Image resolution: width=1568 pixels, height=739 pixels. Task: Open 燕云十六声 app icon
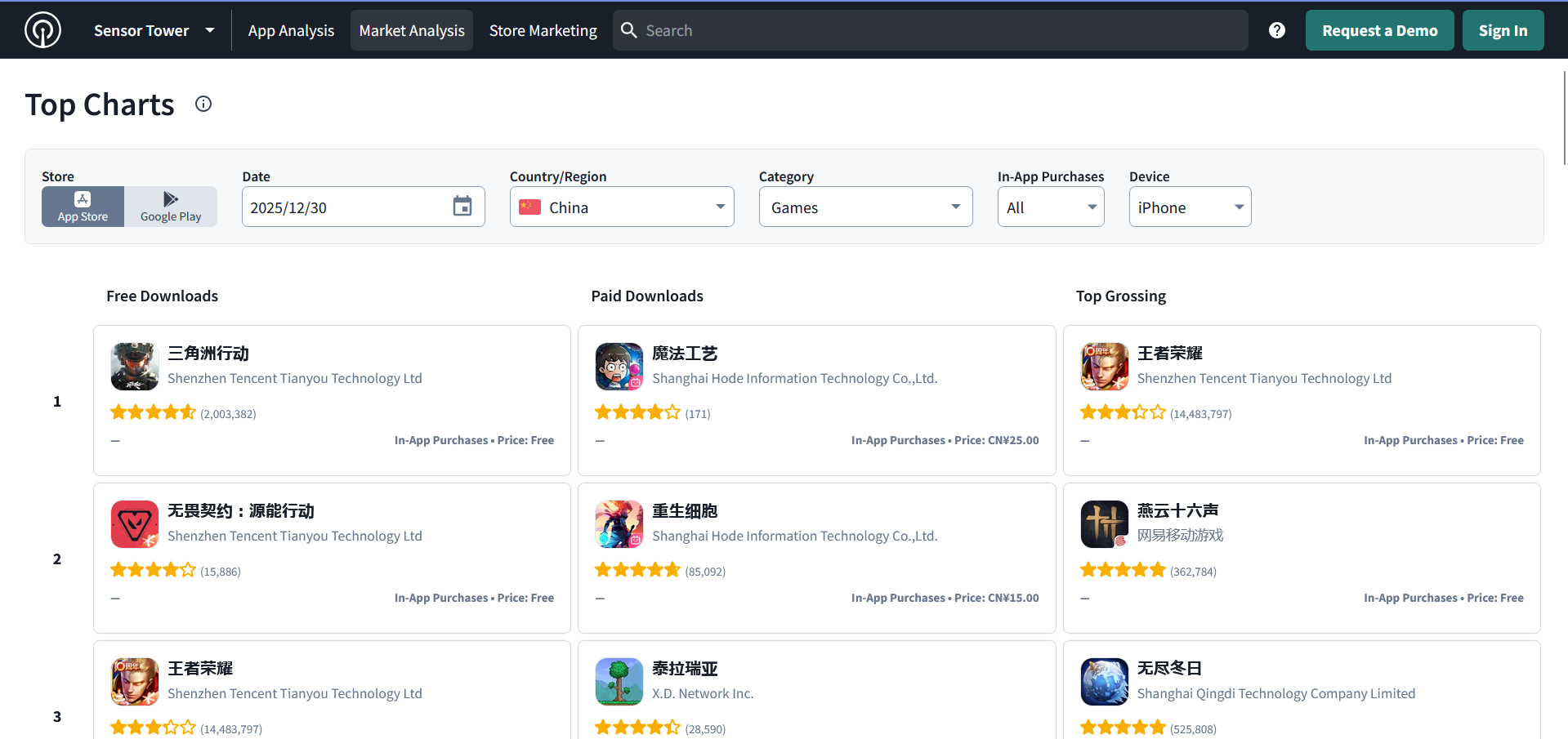[x=1105, y=524]
